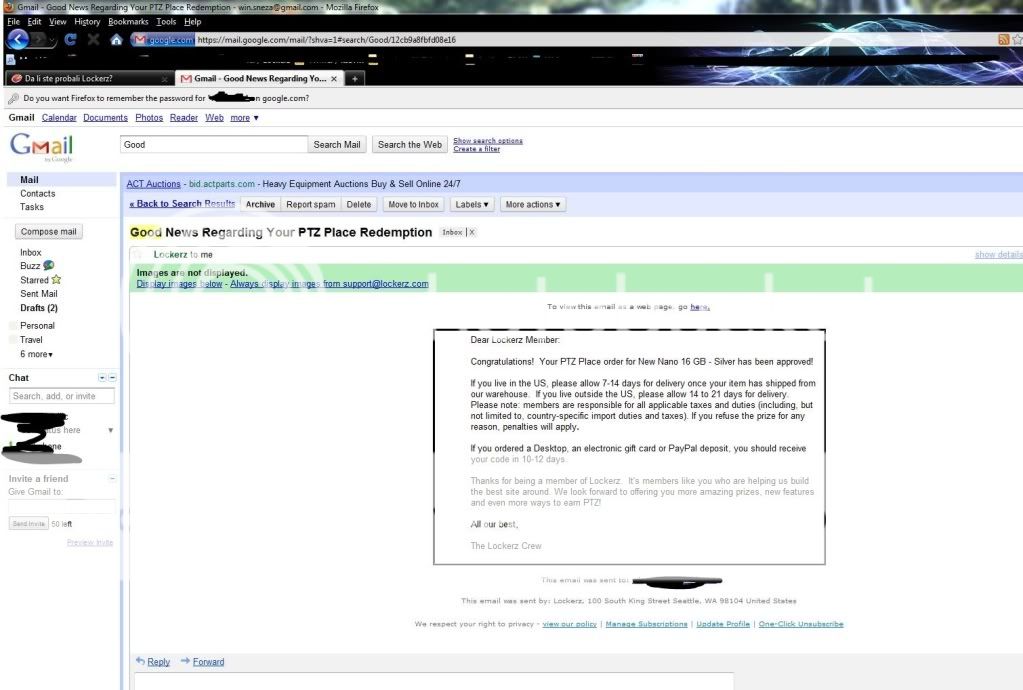Image resolution: width=1023 pixels, height=690 pixels.
Task: Go back with the Firefox back arrow
Action: 18,40
